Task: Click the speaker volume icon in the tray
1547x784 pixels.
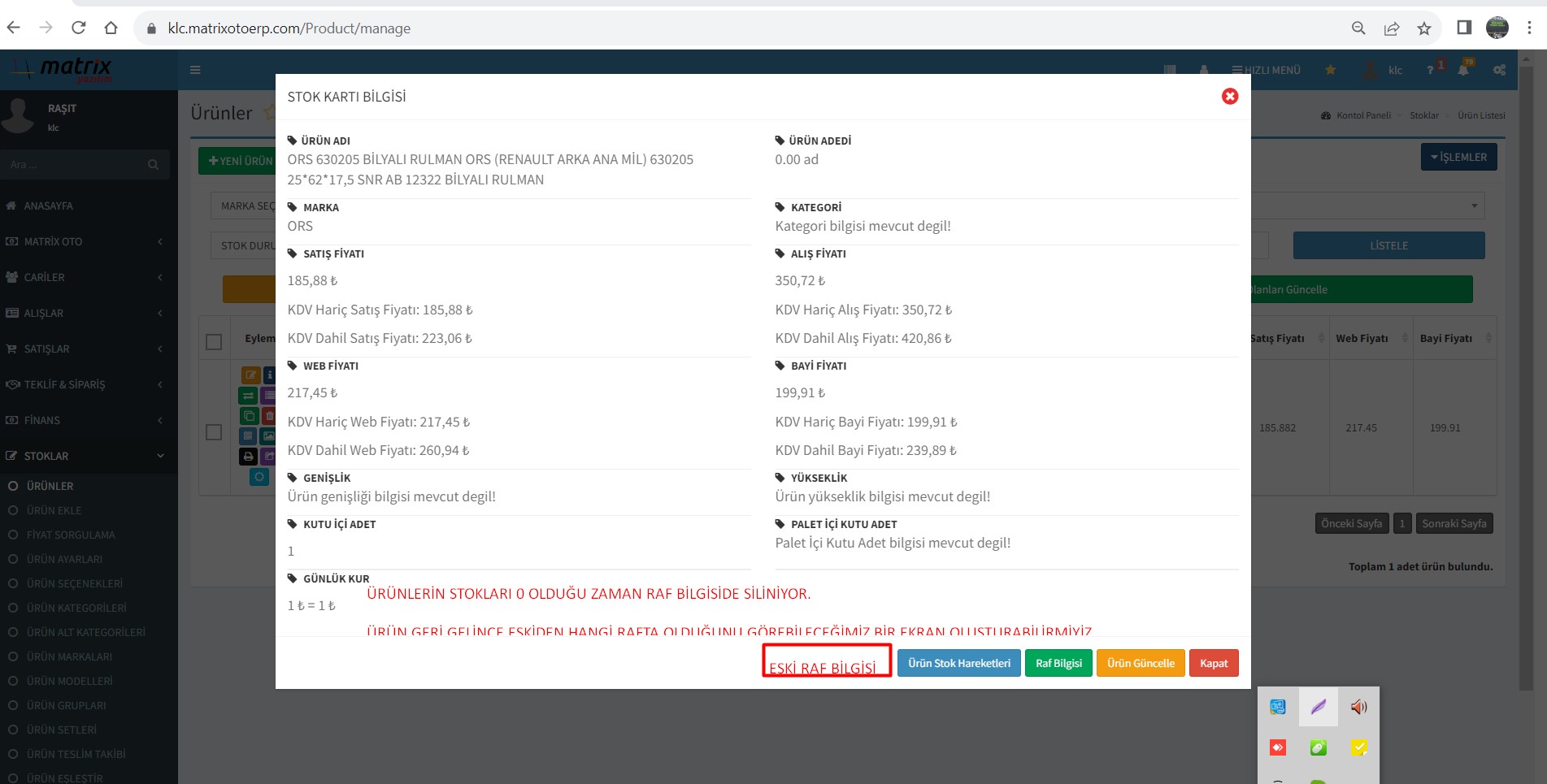Action: pyautogui.click(x=1358, y=707)
